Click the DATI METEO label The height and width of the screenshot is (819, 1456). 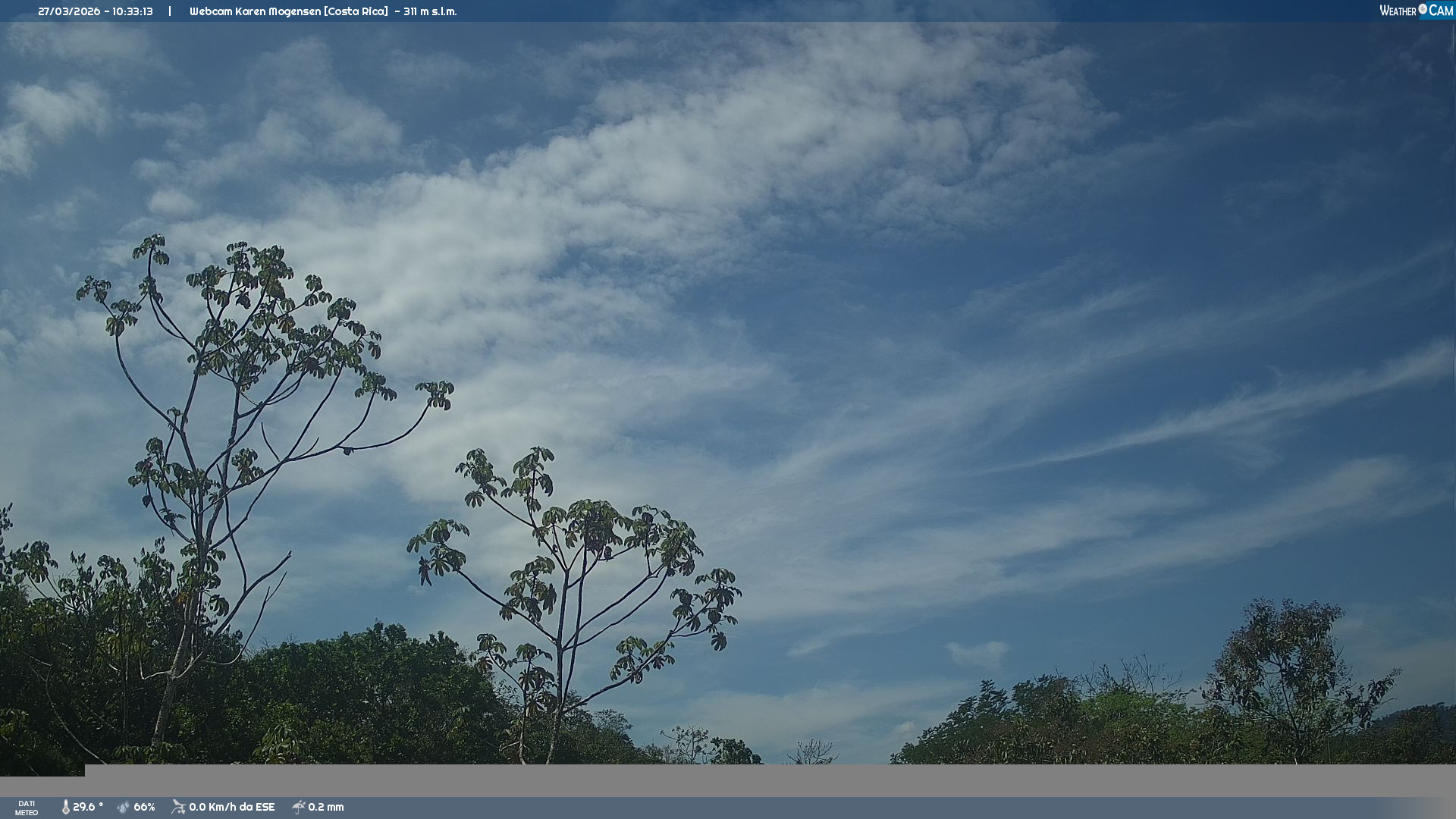27,808
